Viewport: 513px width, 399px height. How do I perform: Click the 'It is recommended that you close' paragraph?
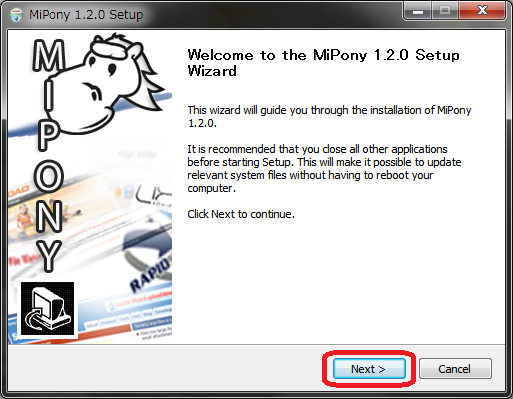(x=324, y=168)
